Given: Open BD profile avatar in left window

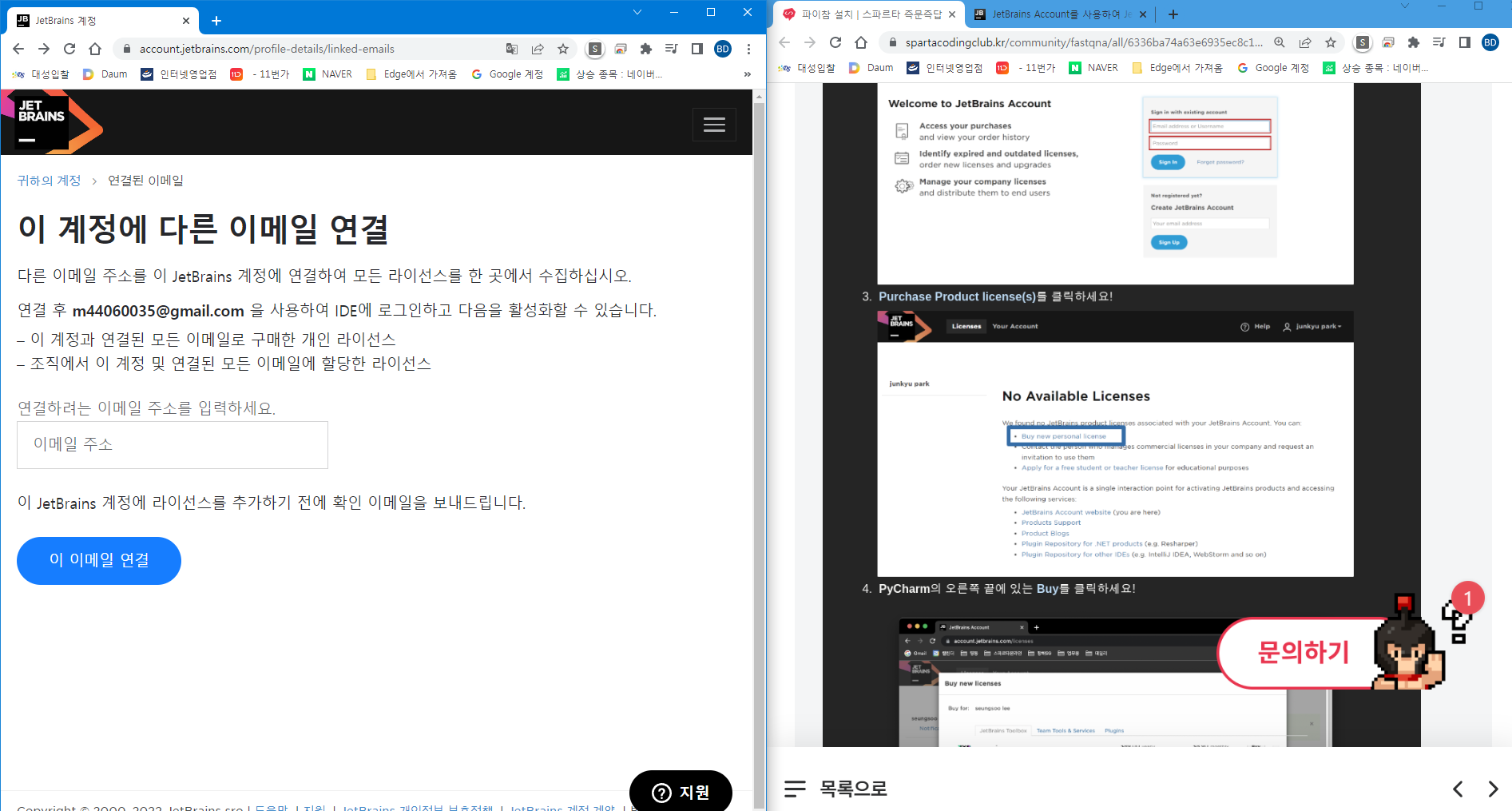Looking at the screenshot, I should pos(723,49).
